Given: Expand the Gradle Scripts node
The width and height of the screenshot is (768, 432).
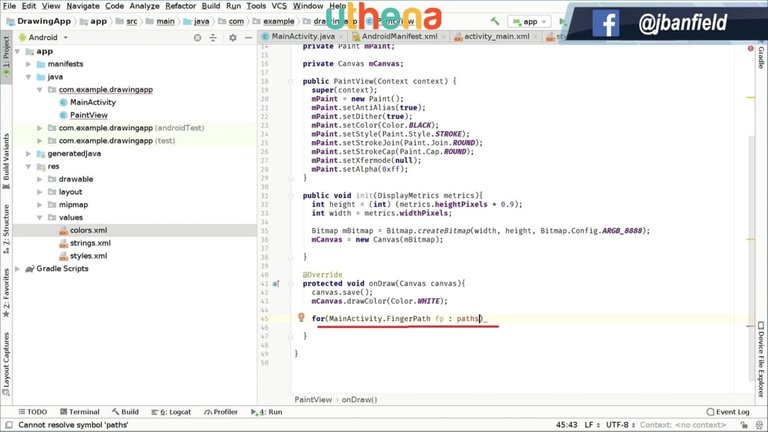Looking at the screenshot, I should [x=28, y=269].
